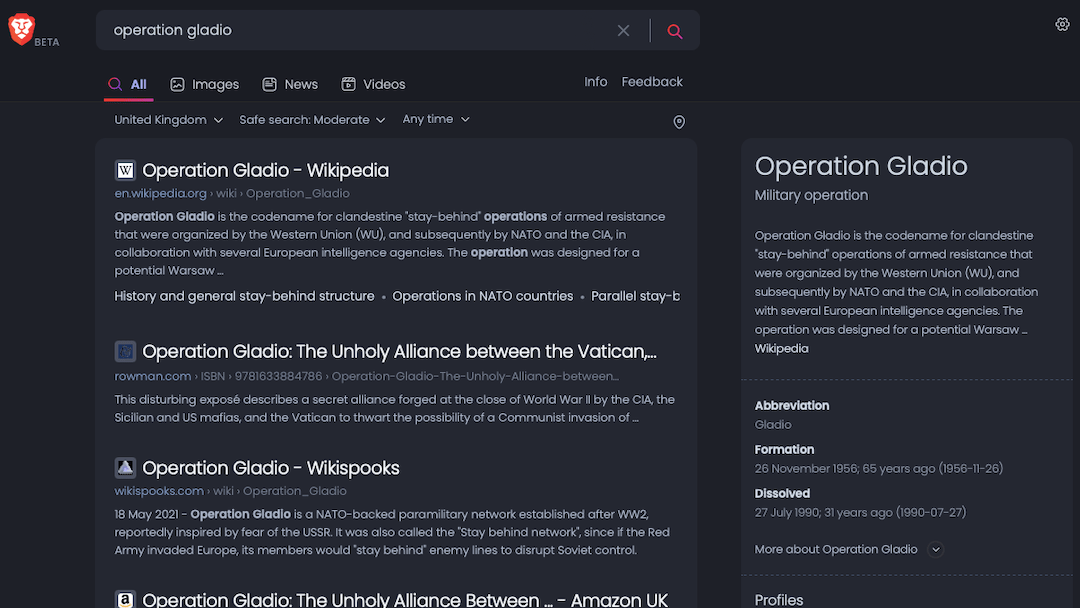
Task: Clear the search query with X
Action: click(623, 30)
